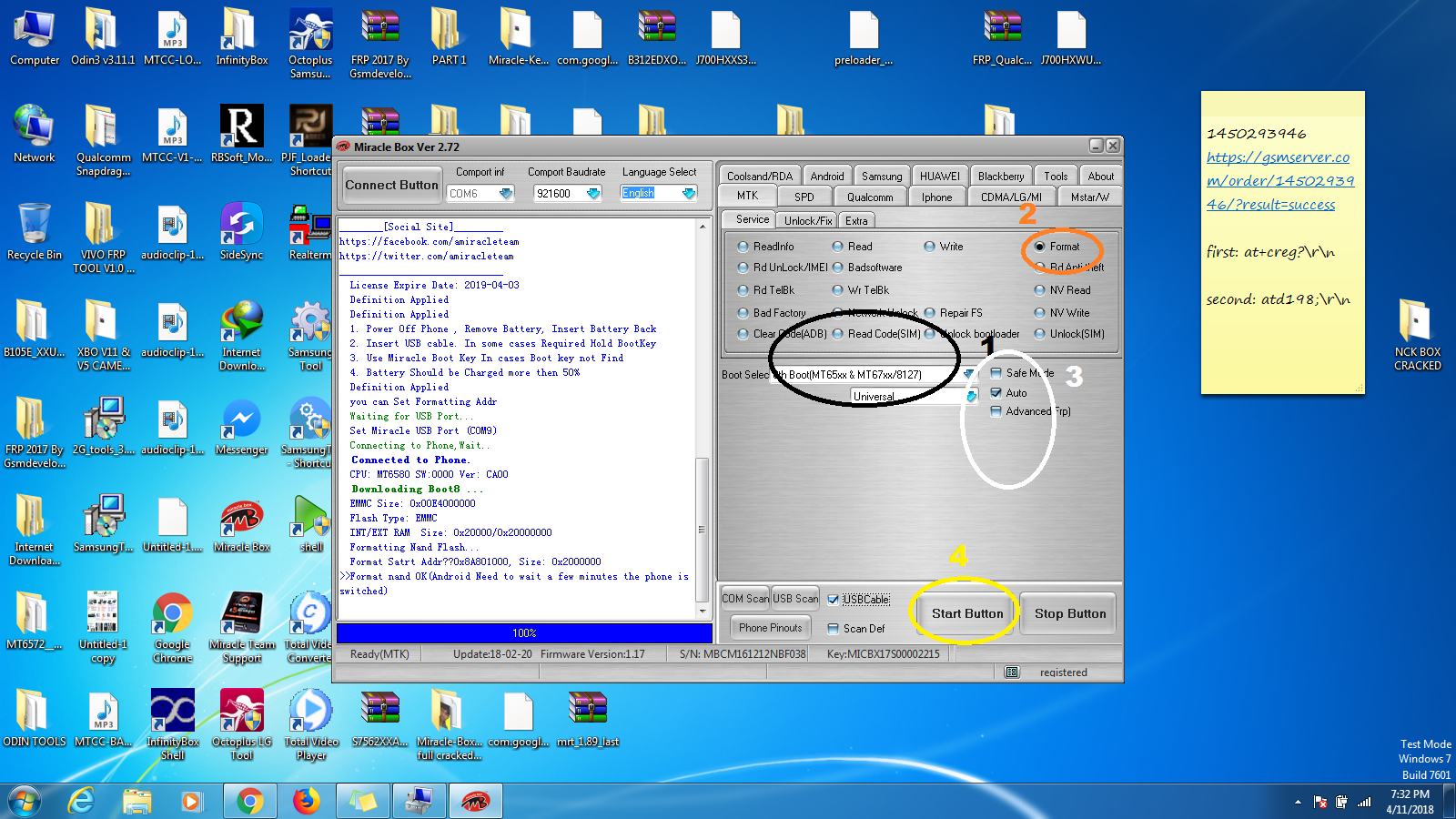
Task: Click the COM Scan button
Action: [745, 599]
